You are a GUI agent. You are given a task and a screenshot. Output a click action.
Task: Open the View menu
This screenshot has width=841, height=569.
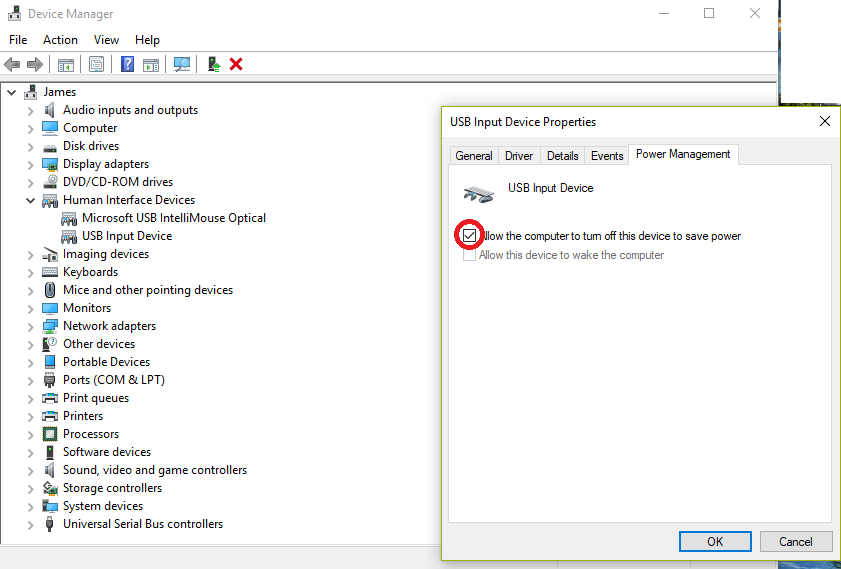pos(106,40)
